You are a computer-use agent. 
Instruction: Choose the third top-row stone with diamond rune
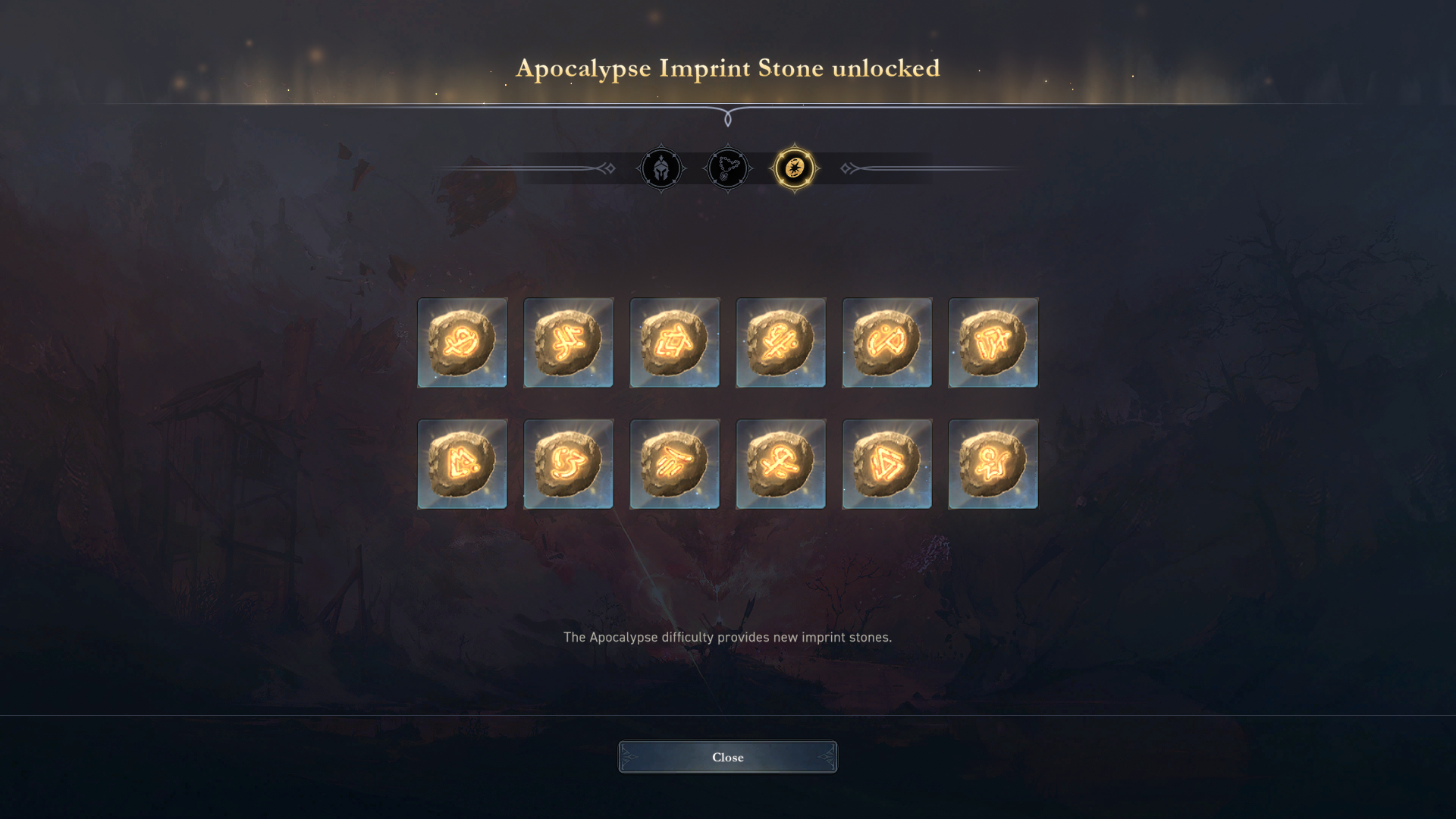tap(675, 343)
